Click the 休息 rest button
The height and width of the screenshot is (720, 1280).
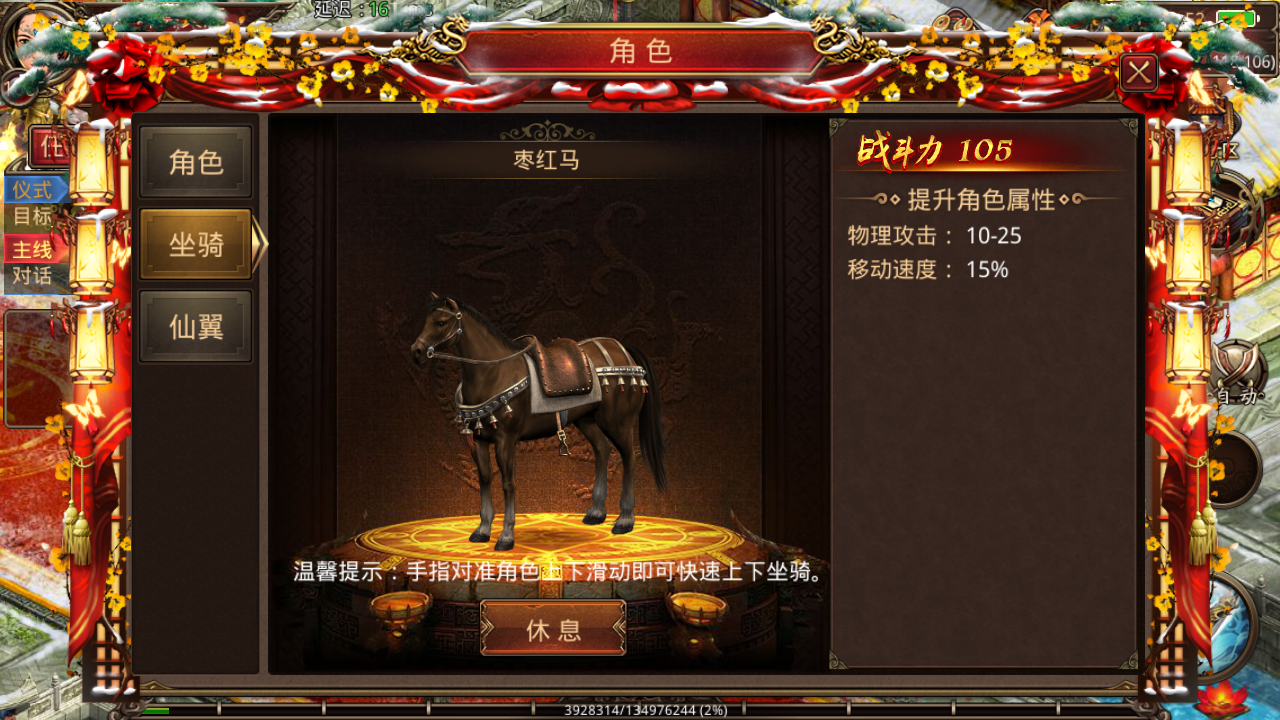click(x=553, y=628)
